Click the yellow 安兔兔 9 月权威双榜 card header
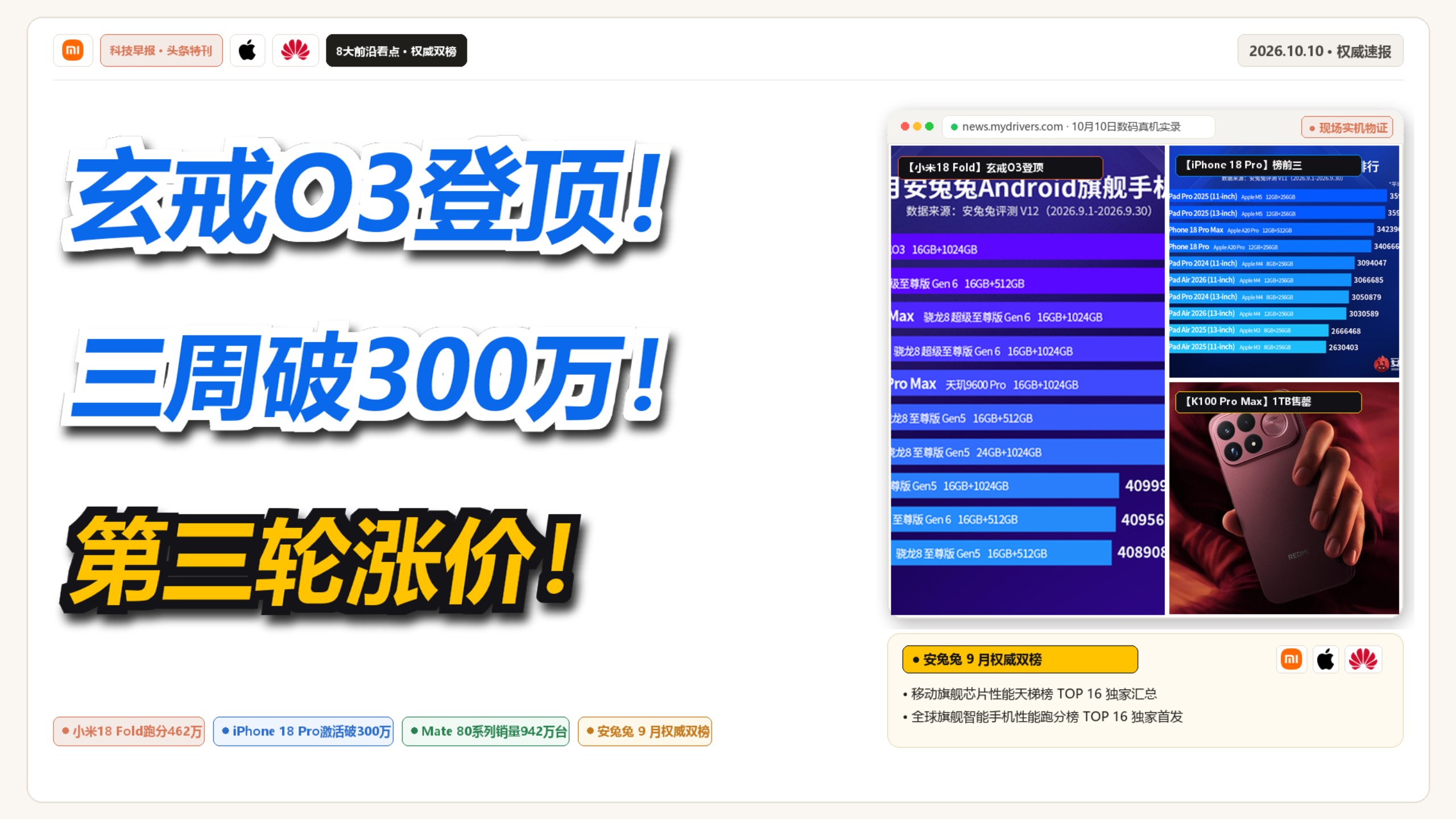The width and height of the screenshot is (1456, 819). [x=1020, y=659]
